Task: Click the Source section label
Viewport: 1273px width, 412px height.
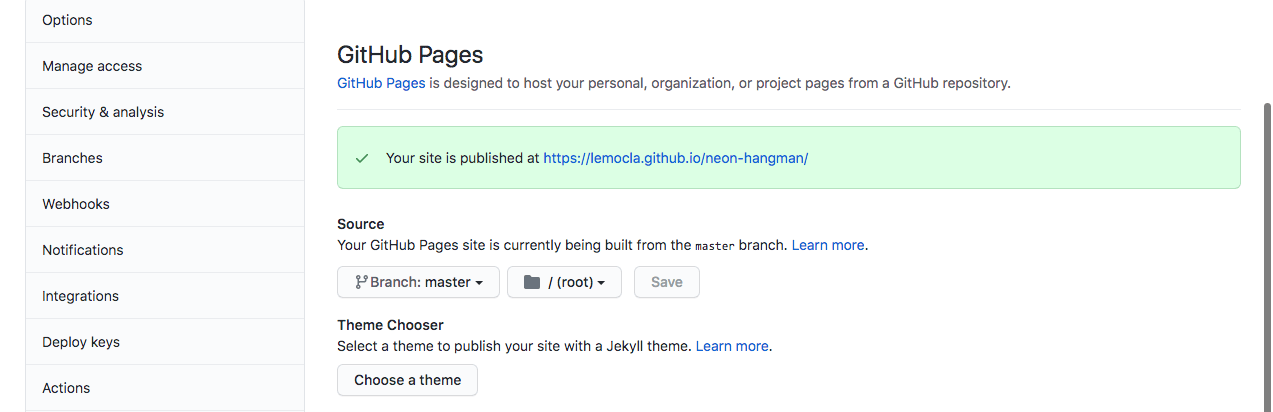Action: (361, 224)
